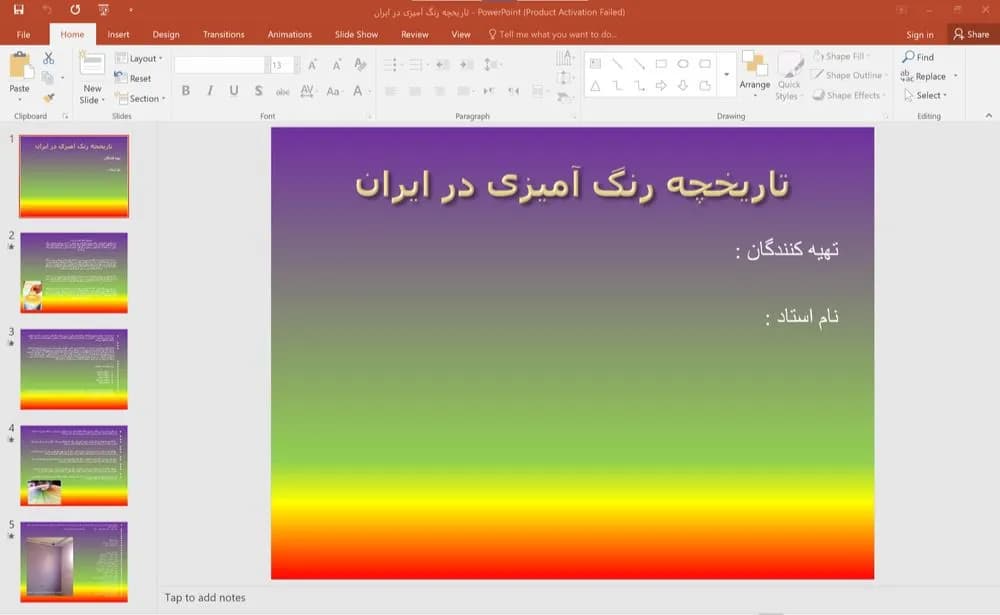The height and width of the screenshot is (615, 1000).
Task: Switch to the Slide Show tab
Action: tap(357, 34)
